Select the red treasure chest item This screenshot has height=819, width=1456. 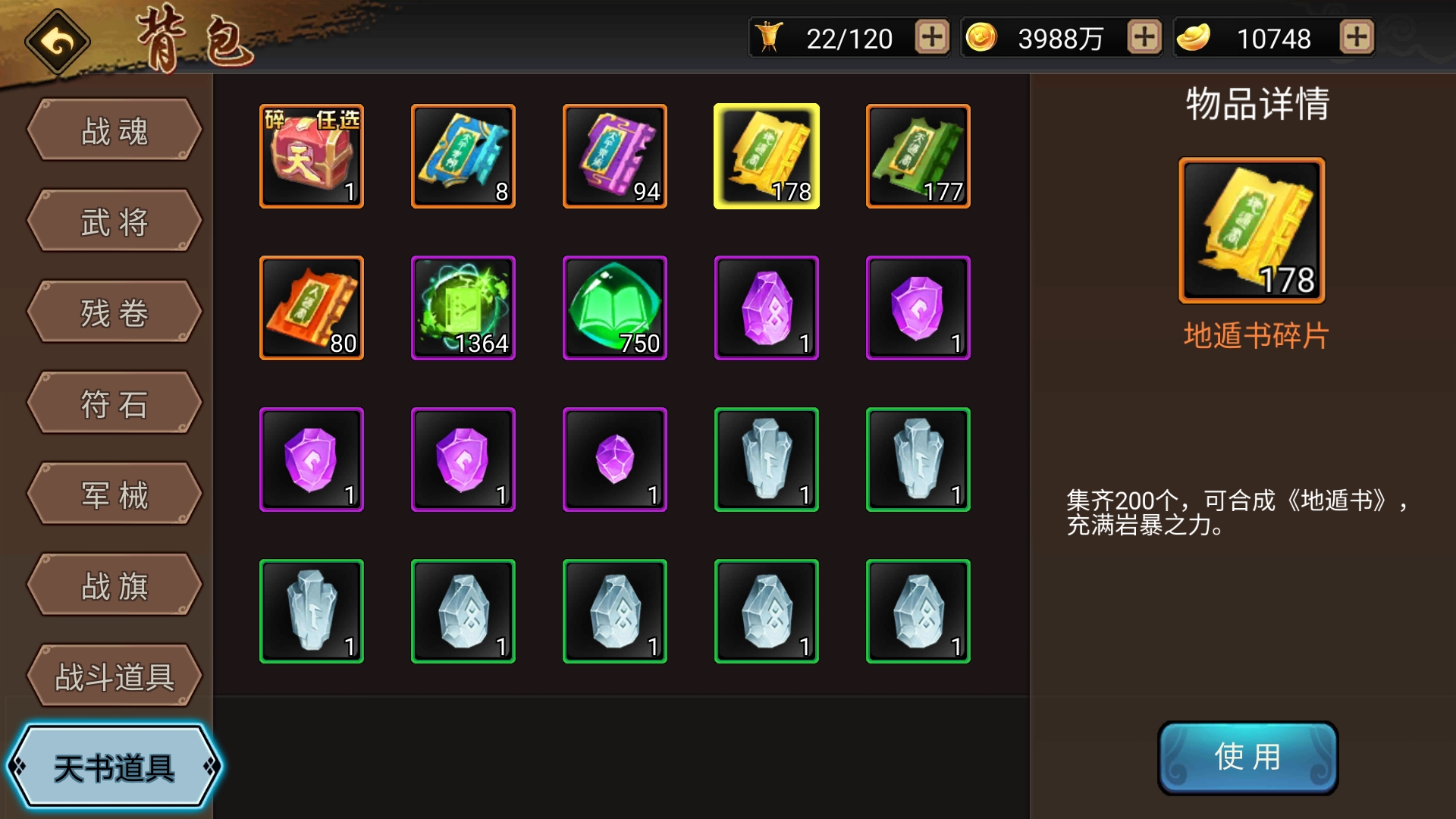click(312, 156)
